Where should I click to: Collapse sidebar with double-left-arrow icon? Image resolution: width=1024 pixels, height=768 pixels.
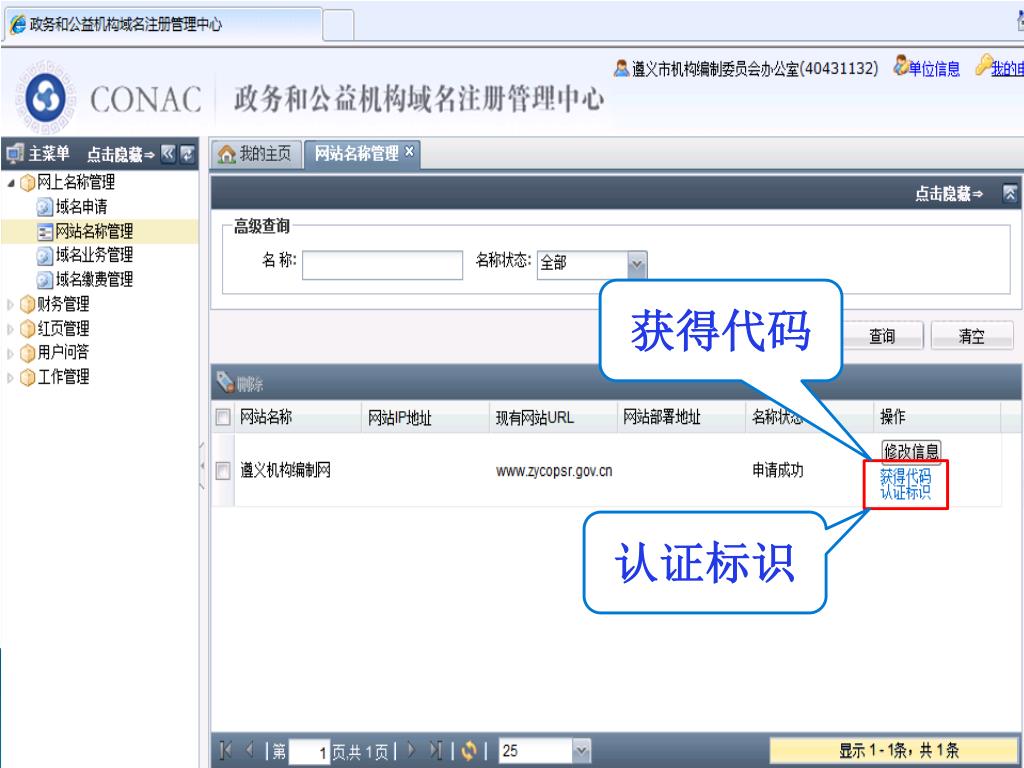point(168,153)
